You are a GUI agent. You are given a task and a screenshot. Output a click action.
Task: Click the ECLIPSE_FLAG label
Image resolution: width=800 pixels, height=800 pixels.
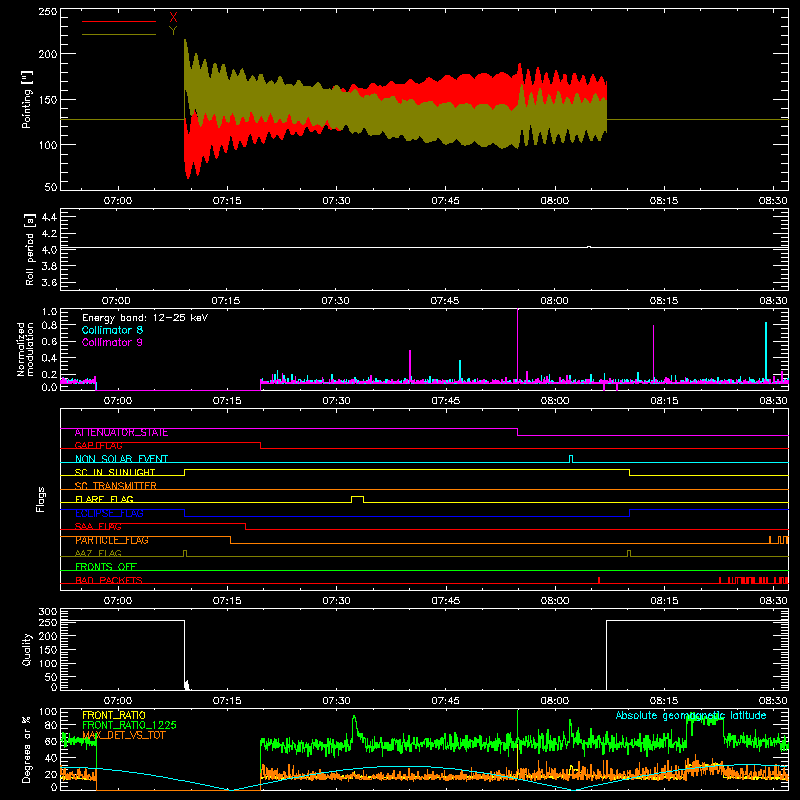tap(109, 513)
